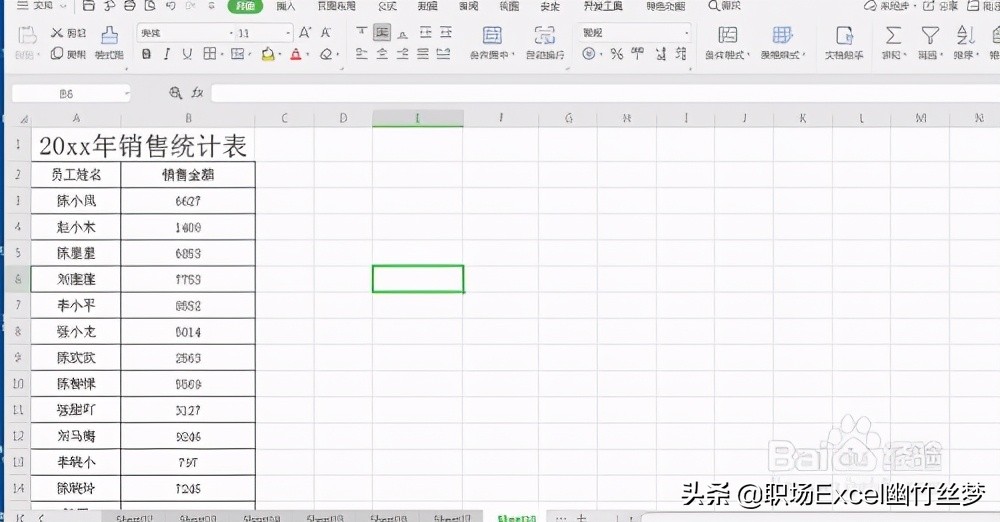The height and width of the screenshot is (522, 1000).
Task: Open the Insert ribbon tab
Action: point(286,6)
